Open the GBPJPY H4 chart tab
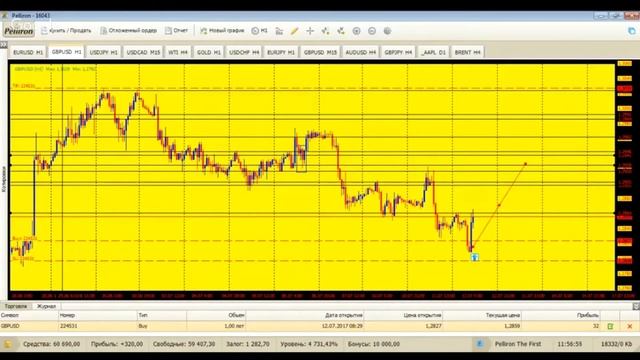 (398, 52)
